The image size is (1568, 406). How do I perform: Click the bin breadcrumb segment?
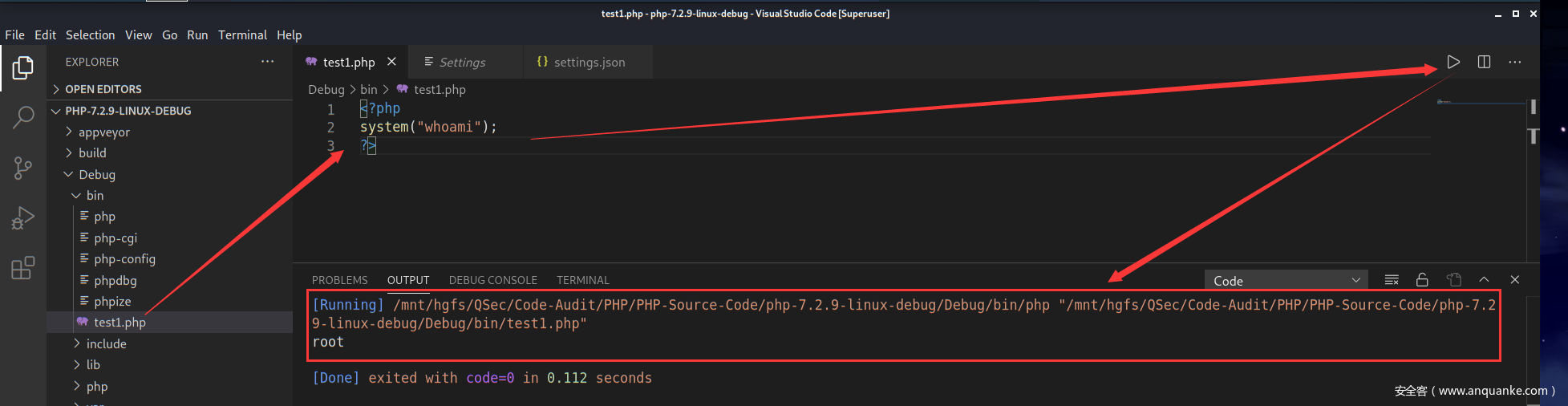368,89
